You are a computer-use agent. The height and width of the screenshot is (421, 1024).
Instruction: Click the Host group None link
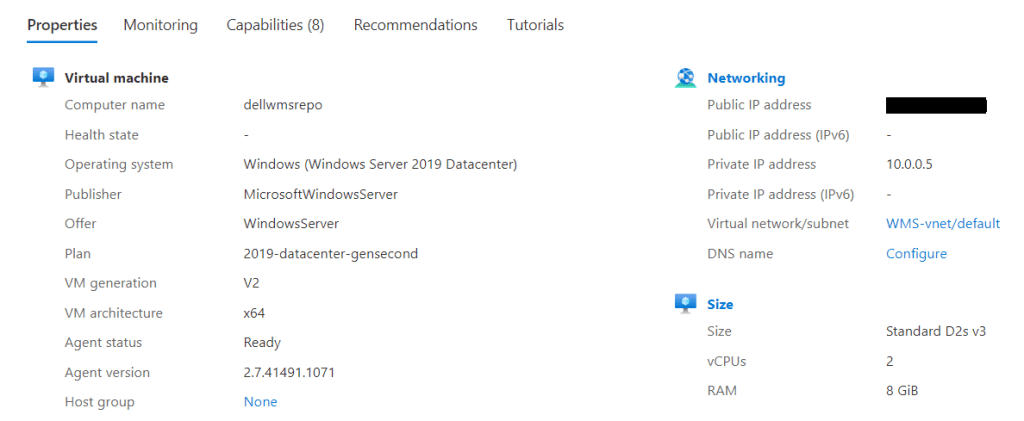[x=260, y=402]
